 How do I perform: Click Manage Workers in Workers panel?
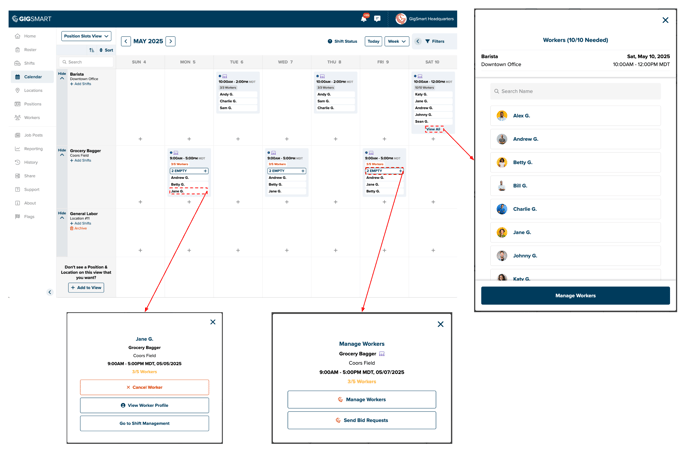575,295
